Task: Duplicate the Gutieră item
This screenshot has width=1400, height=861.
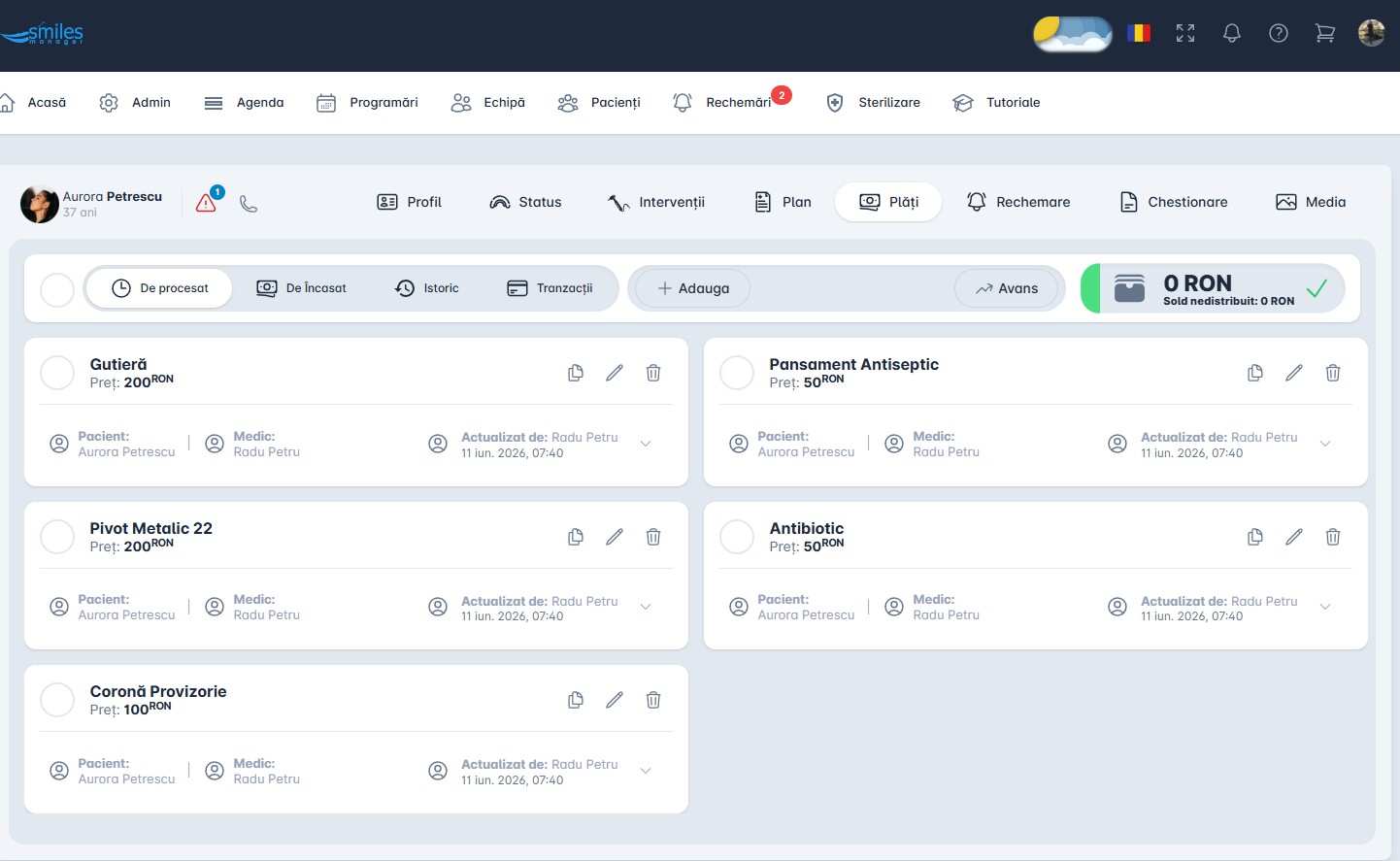Action: coord(576,373)
